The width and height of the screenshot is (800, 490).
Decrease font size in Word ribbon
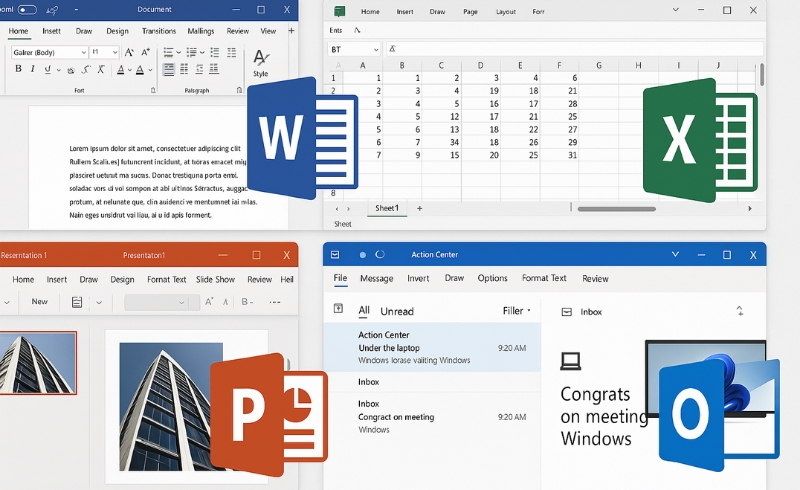[x=145, y=52]
